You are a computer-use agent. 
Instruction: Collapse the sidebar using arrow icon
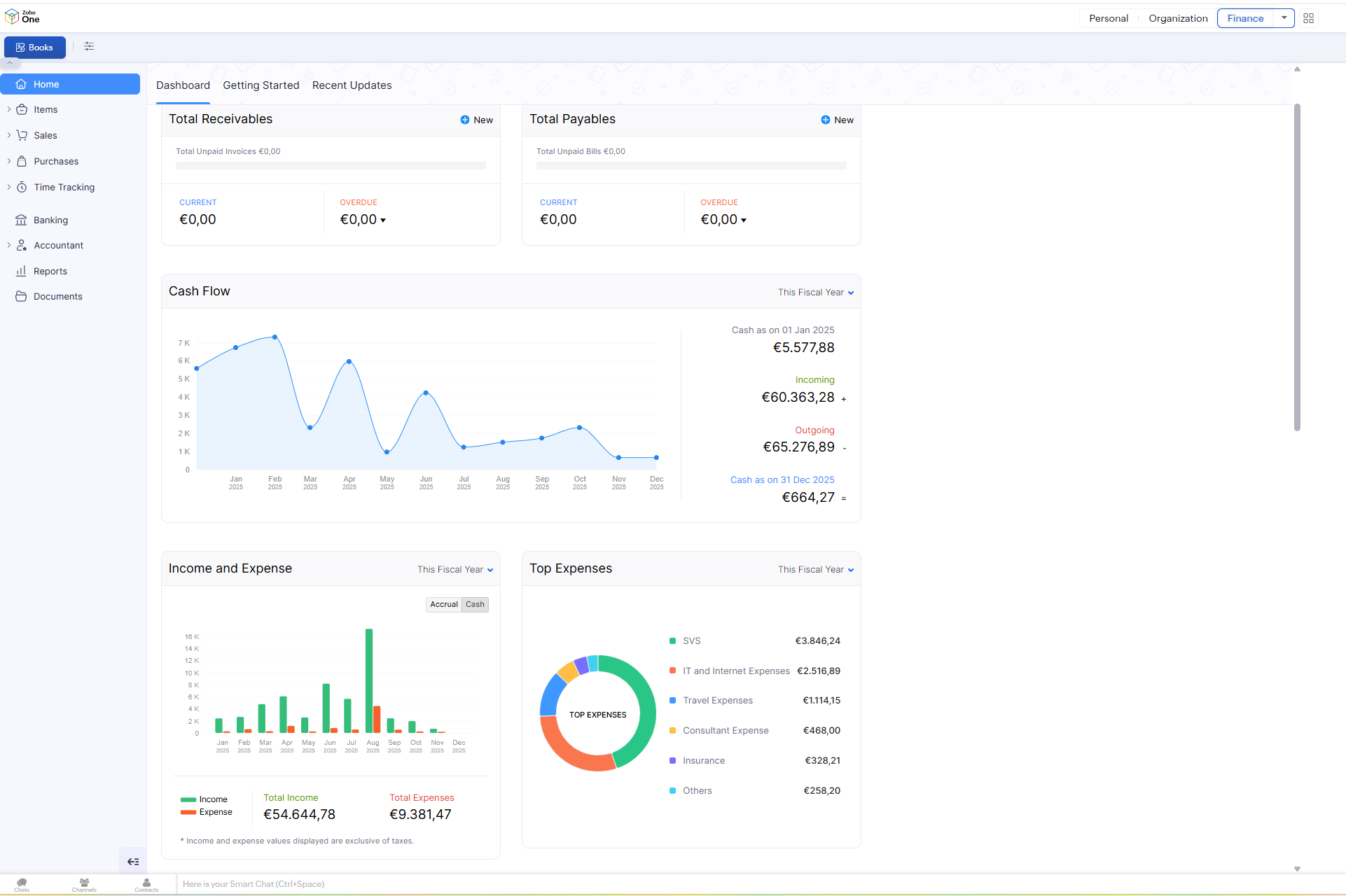133,862
